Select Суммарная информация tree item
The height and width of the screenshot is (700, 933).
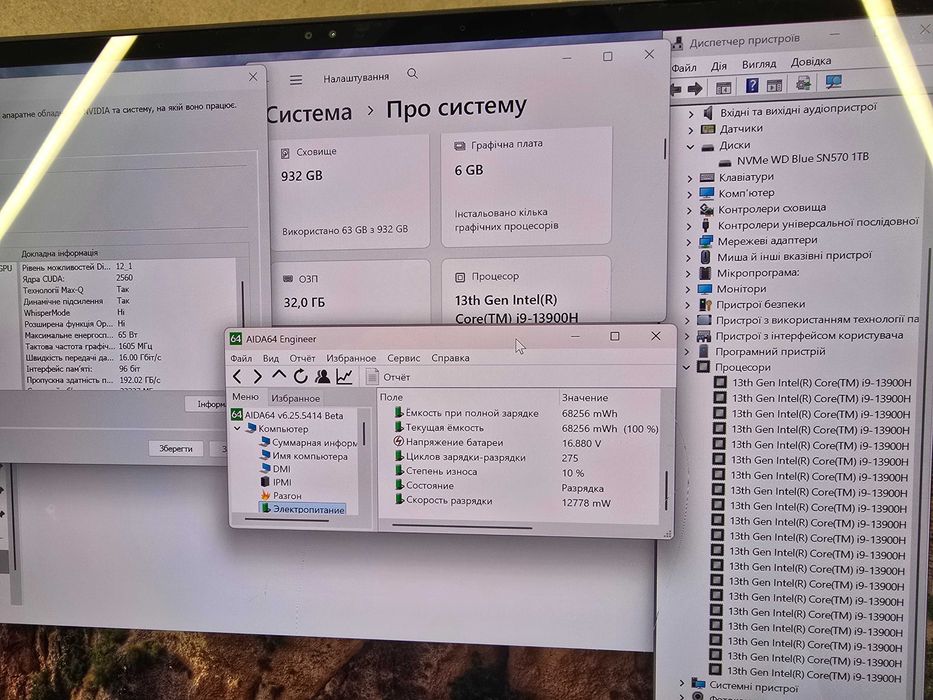point(308,443)
